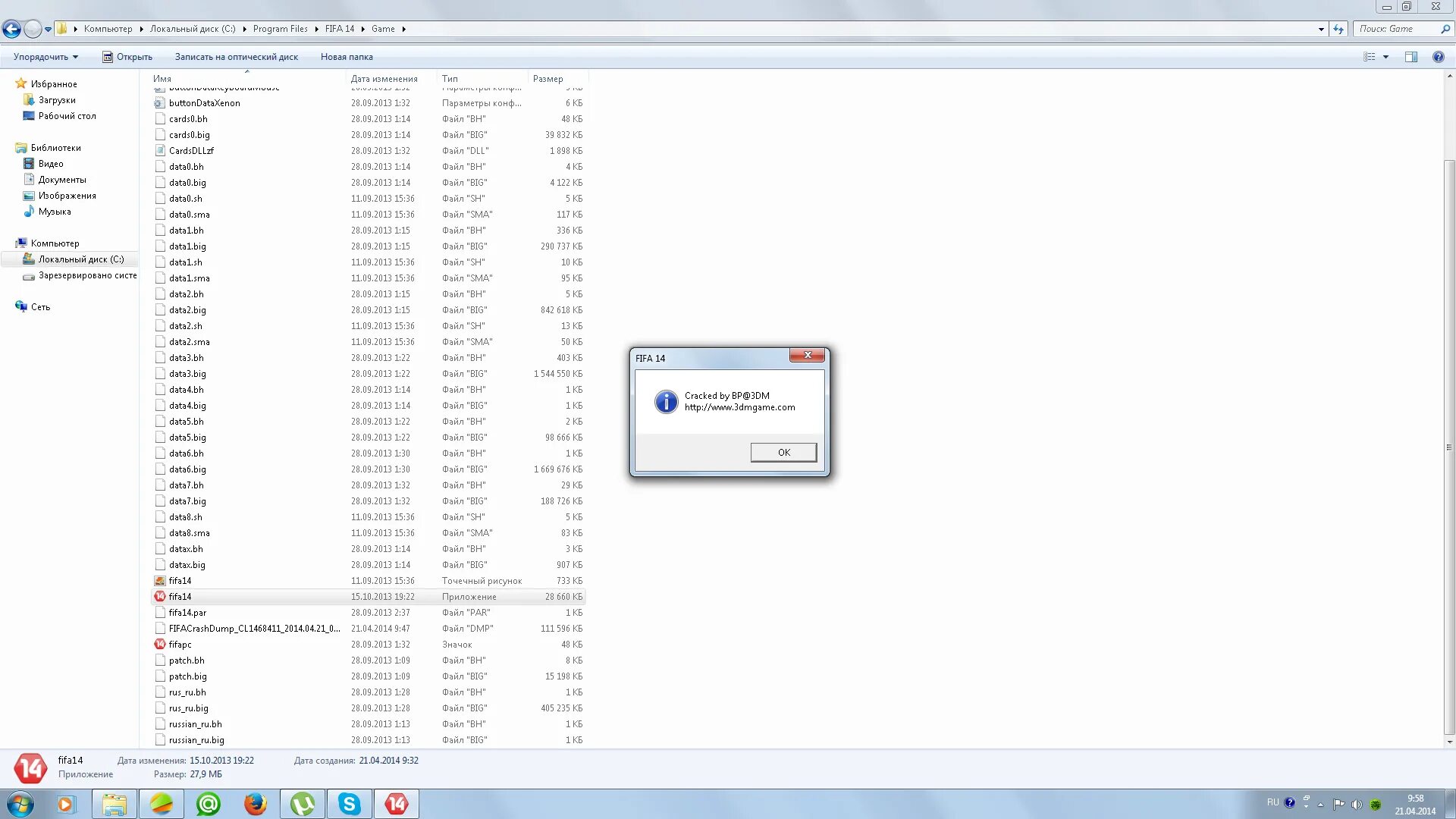The image size is (1456, 819).
Task: Select the russian_ru.bh file
Action: (195, 724)
